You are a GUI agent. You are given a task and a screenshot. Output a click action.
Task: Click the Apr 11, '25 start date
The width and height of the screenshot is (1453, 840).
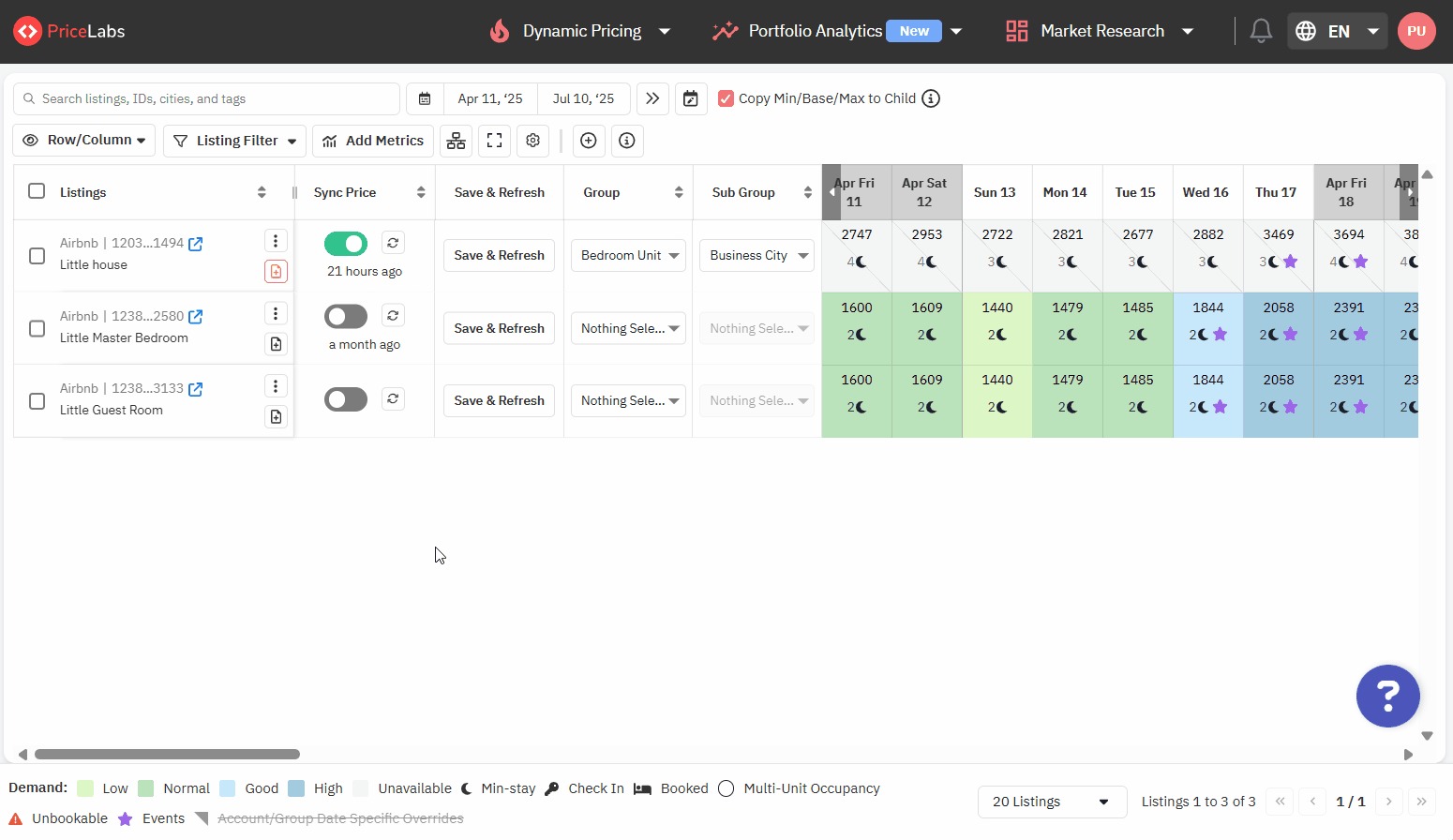click(x=490, y=98)
